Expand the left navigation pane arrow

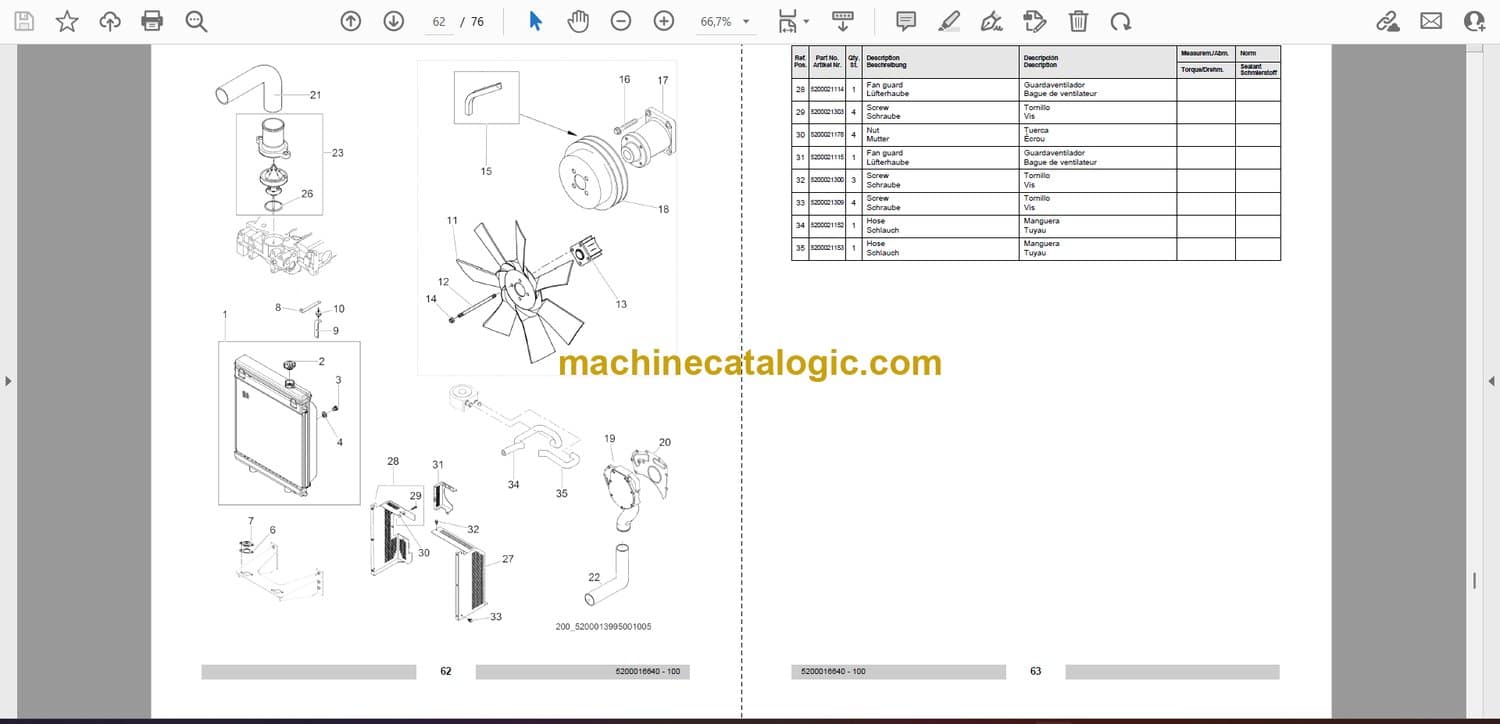[8, 381]
